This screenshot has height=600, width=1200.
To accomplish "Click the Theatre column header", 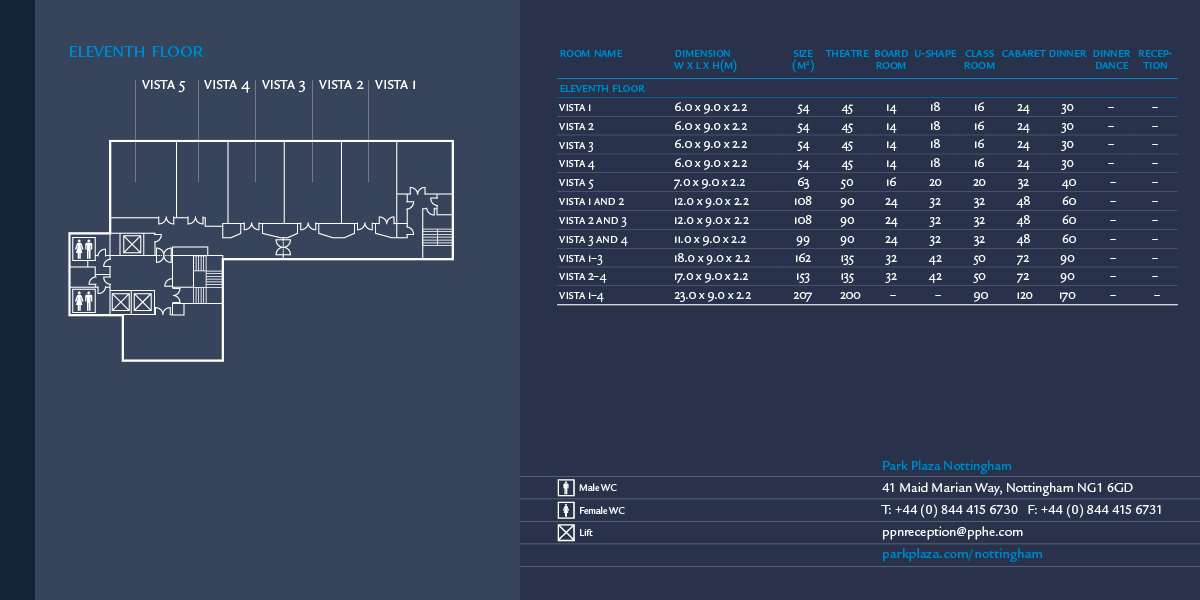I will (847, 54).
